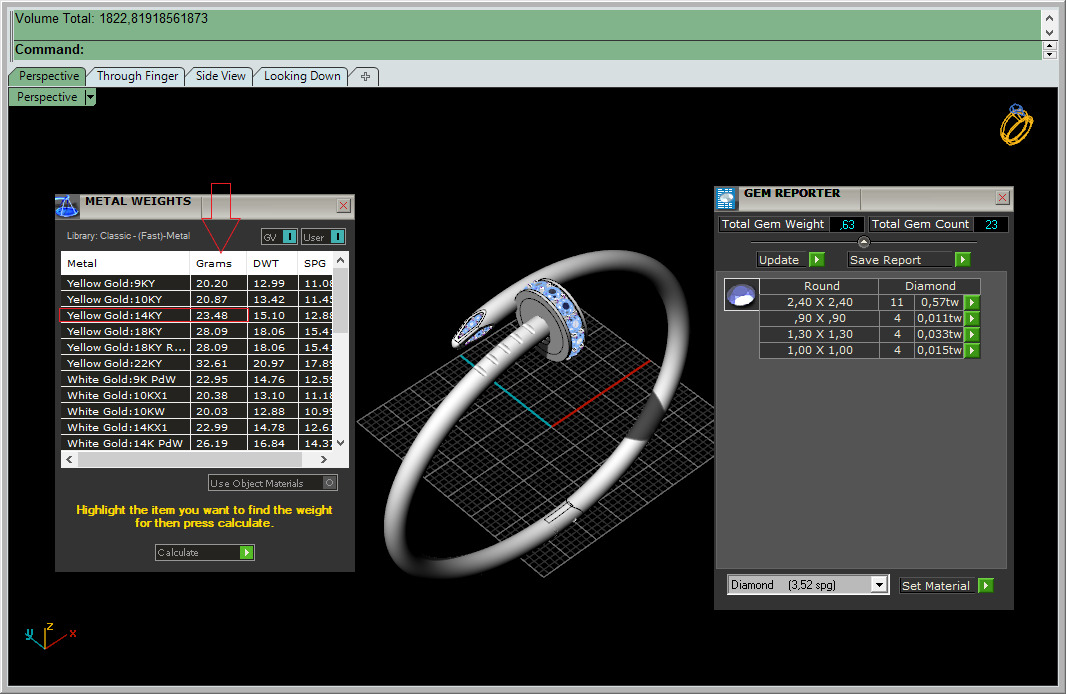This screenshot has height=694, width=1066.
Task: Click the SPG column header
Action: (315, 263)
